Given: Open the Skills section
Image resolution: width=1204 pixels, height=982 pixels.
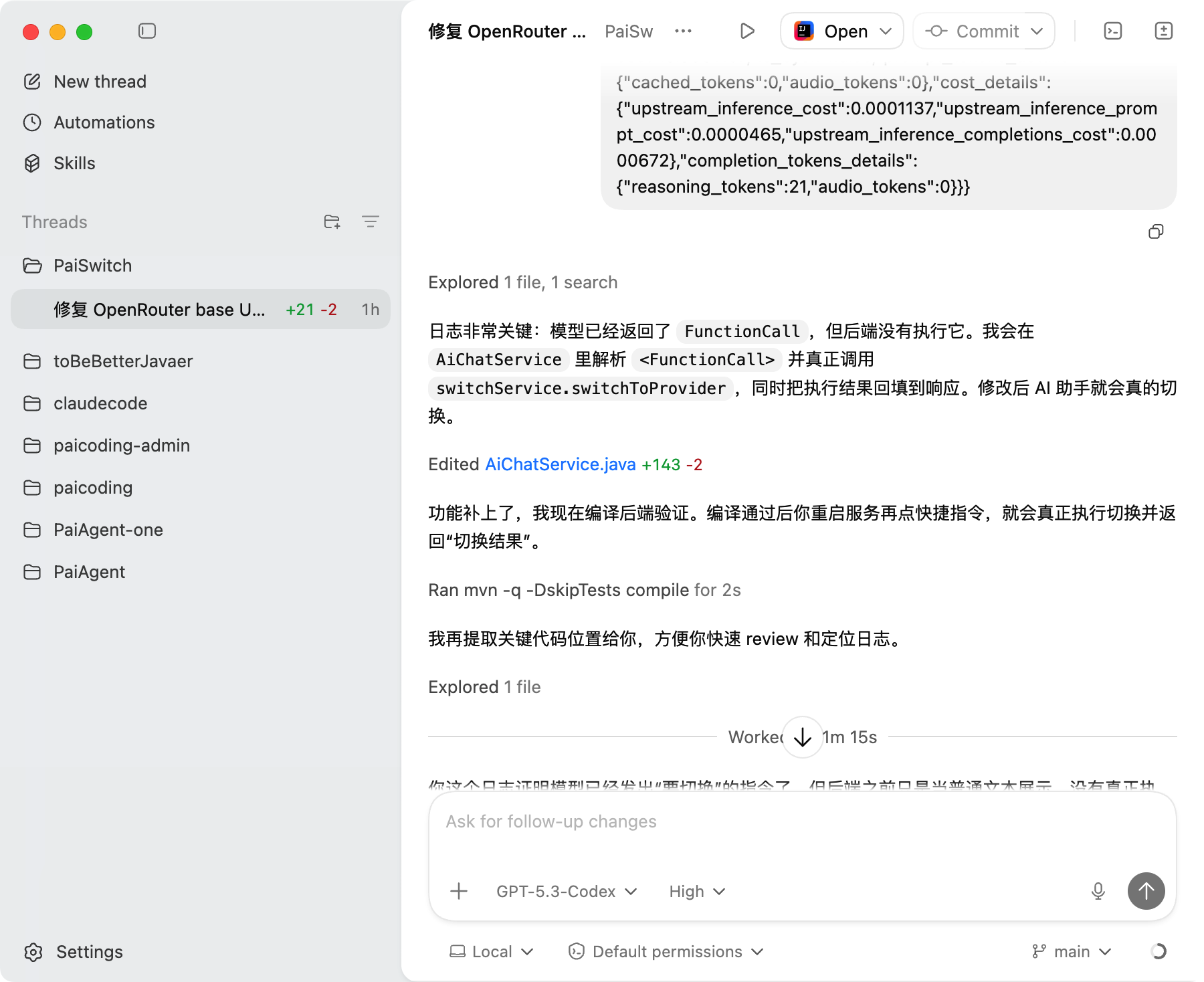Looking at the screenshot, I should pos(74,163).
